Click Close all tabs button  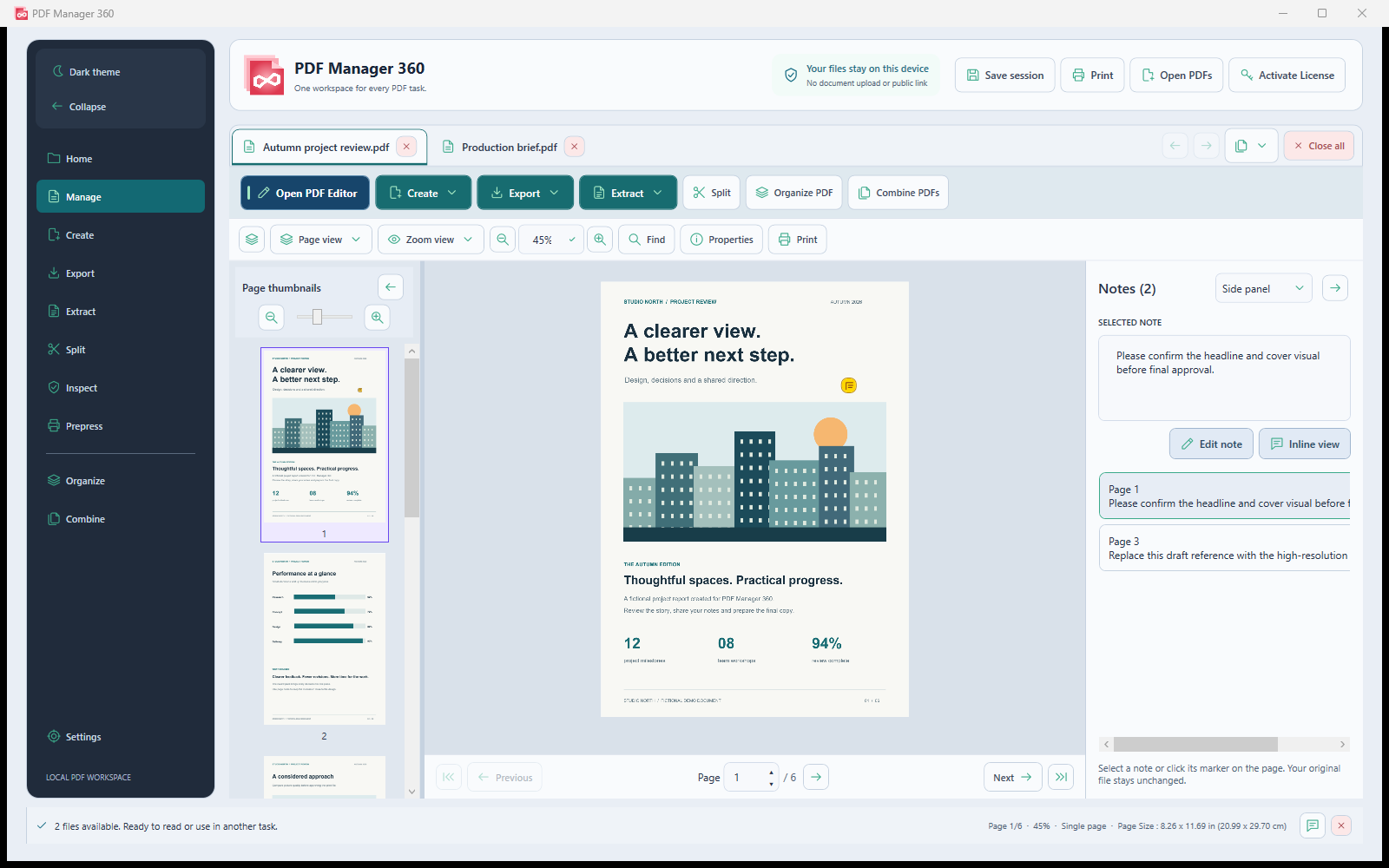coord(1319,146)
